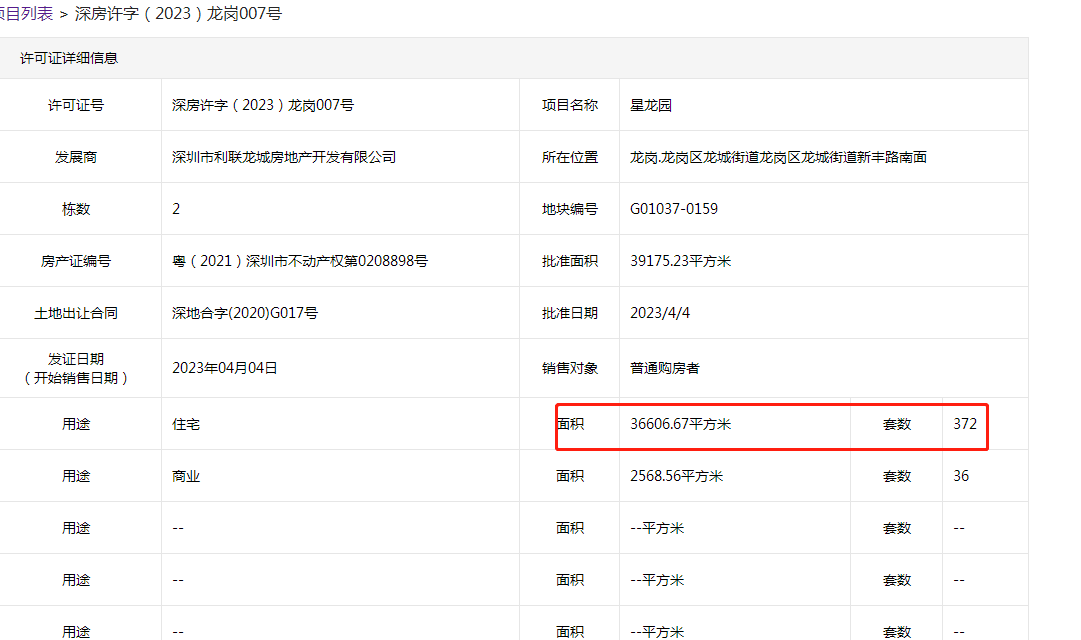Click the unit count 372

(964, 424)
